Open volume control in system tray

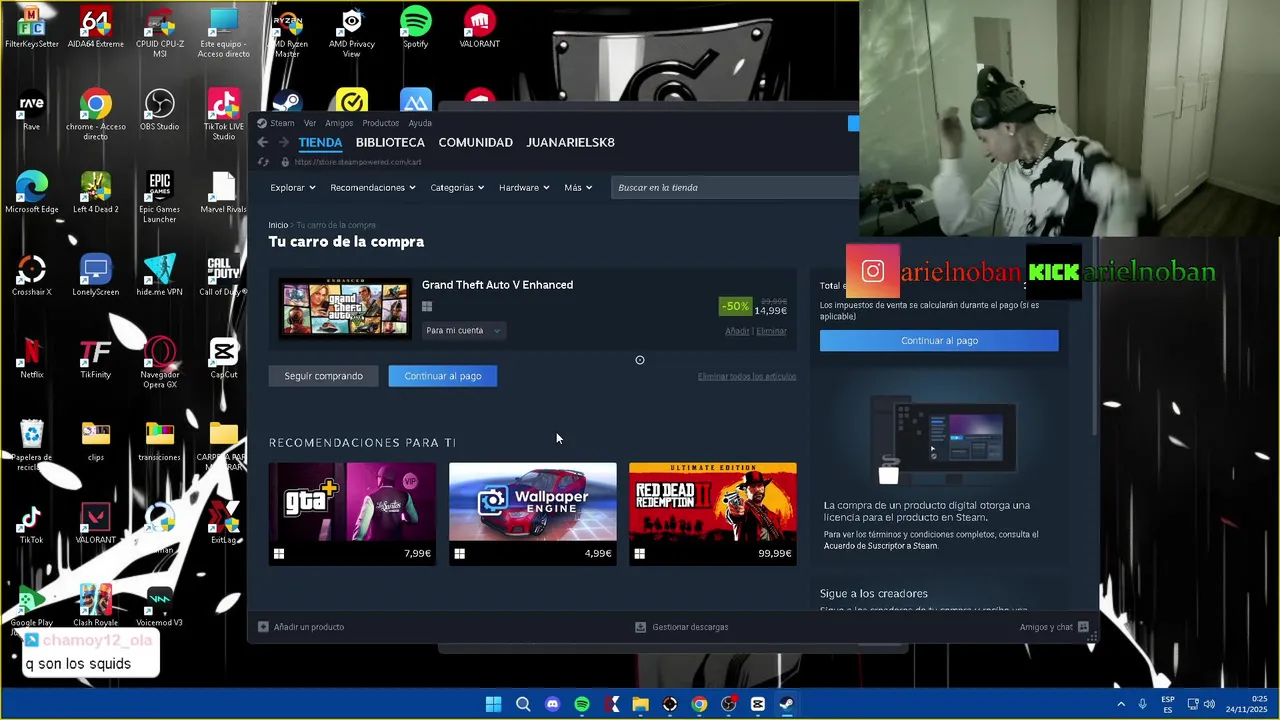1209,704
